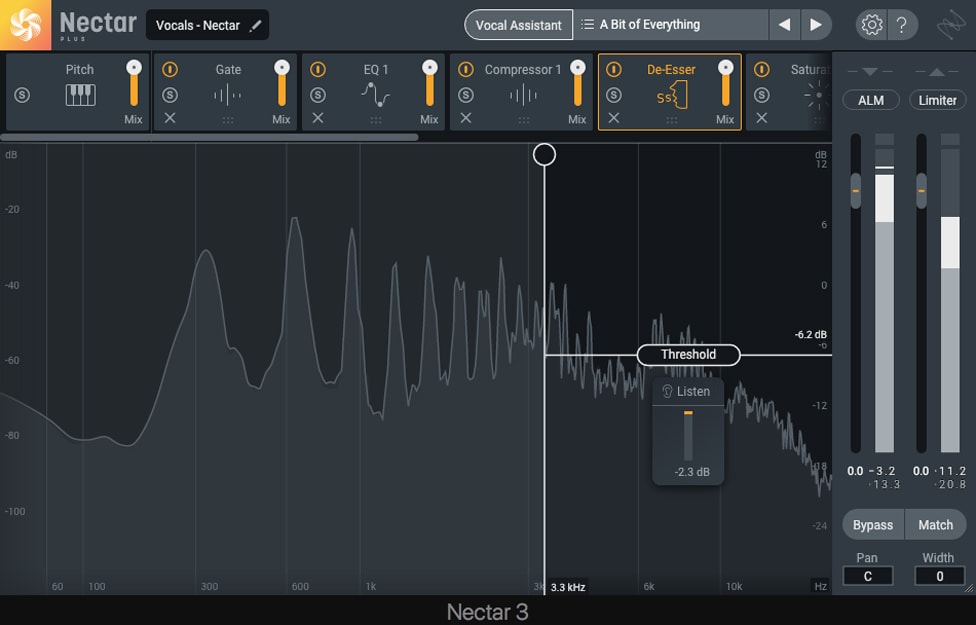The image size is (976, 625).
Task: Select the Pitch module piano icon
Action: [80, 95]
